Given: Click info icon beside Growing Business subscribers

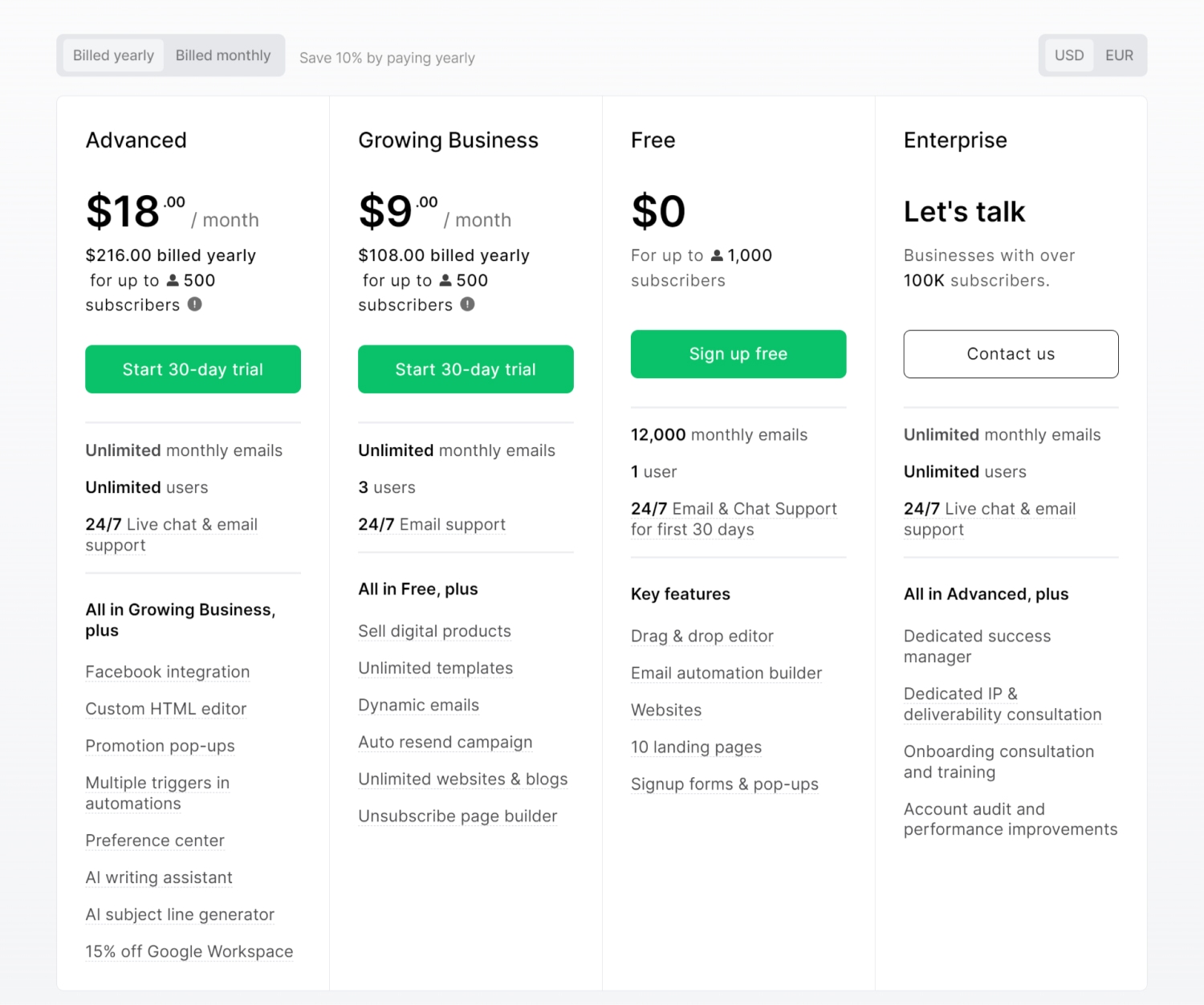Looking at the screenshot, I should point(468,304).
